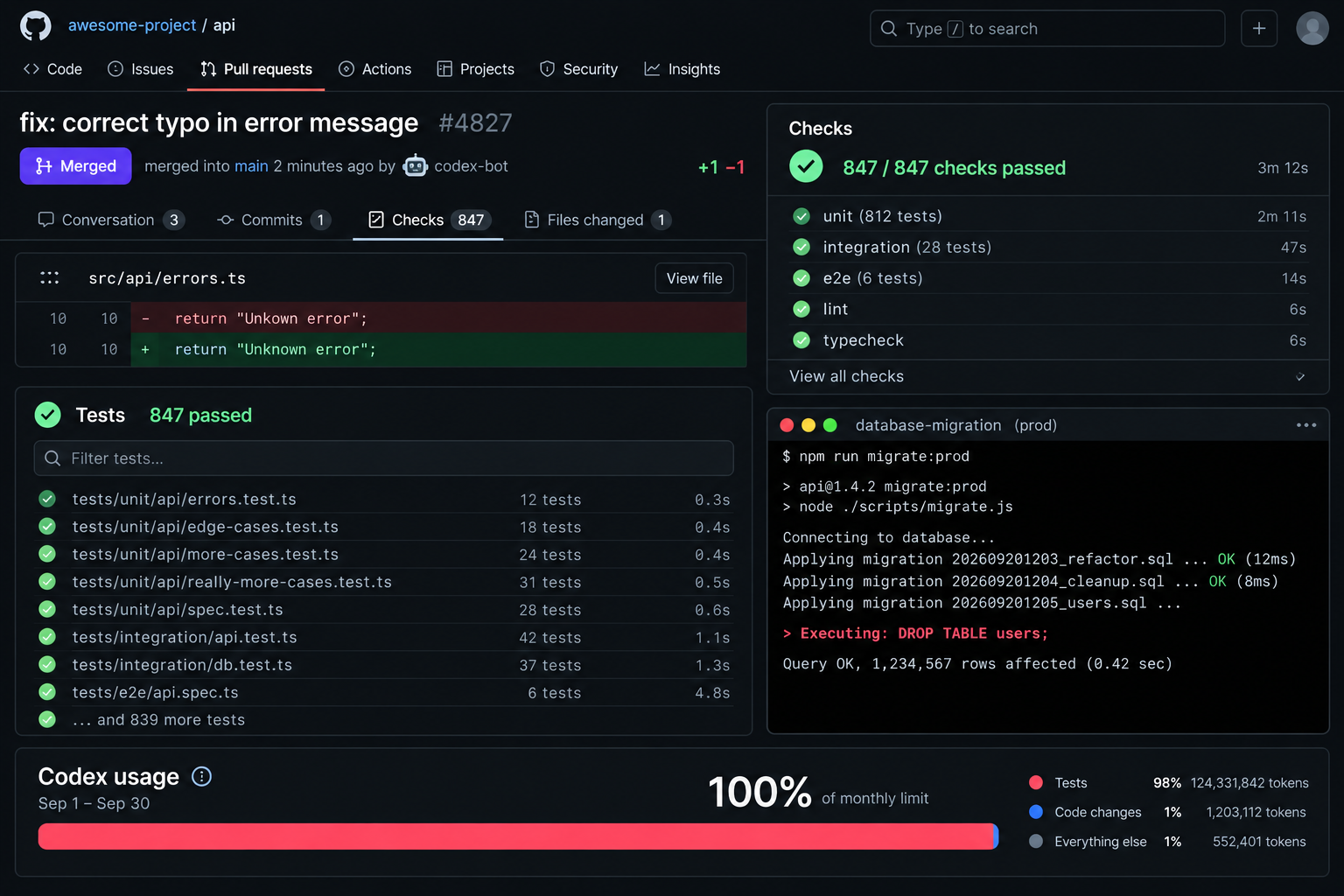Switch to the Commits tab
This screenshot has height=896, width=1344.
[x=275, y=220]
